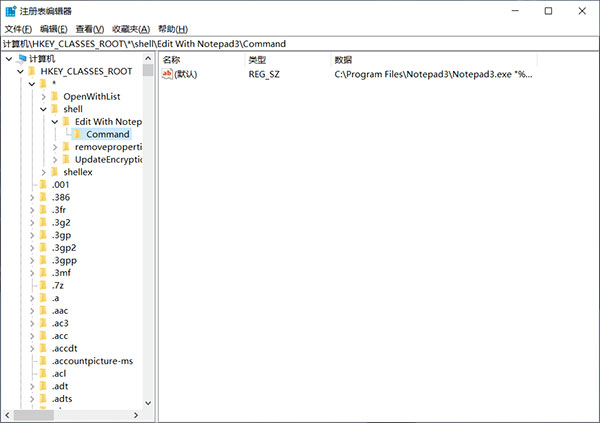
Task: Click the folder icon beside OpenWithList
Action: [55, 97]
